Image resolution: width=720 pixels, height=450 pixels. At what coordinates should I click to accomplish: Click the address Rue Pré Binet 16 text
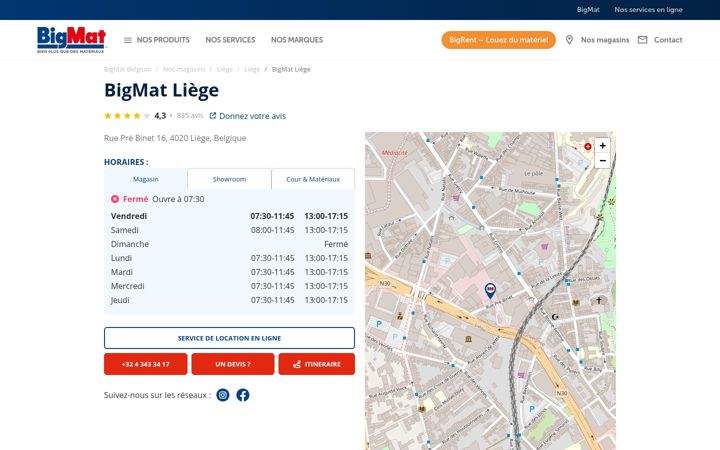click(175, 138)
